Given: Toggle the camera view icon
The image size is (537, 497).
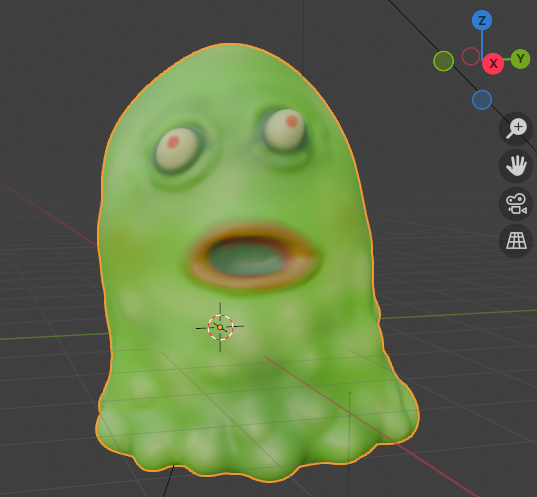Looking at the screenshot, I should point(516,204).
